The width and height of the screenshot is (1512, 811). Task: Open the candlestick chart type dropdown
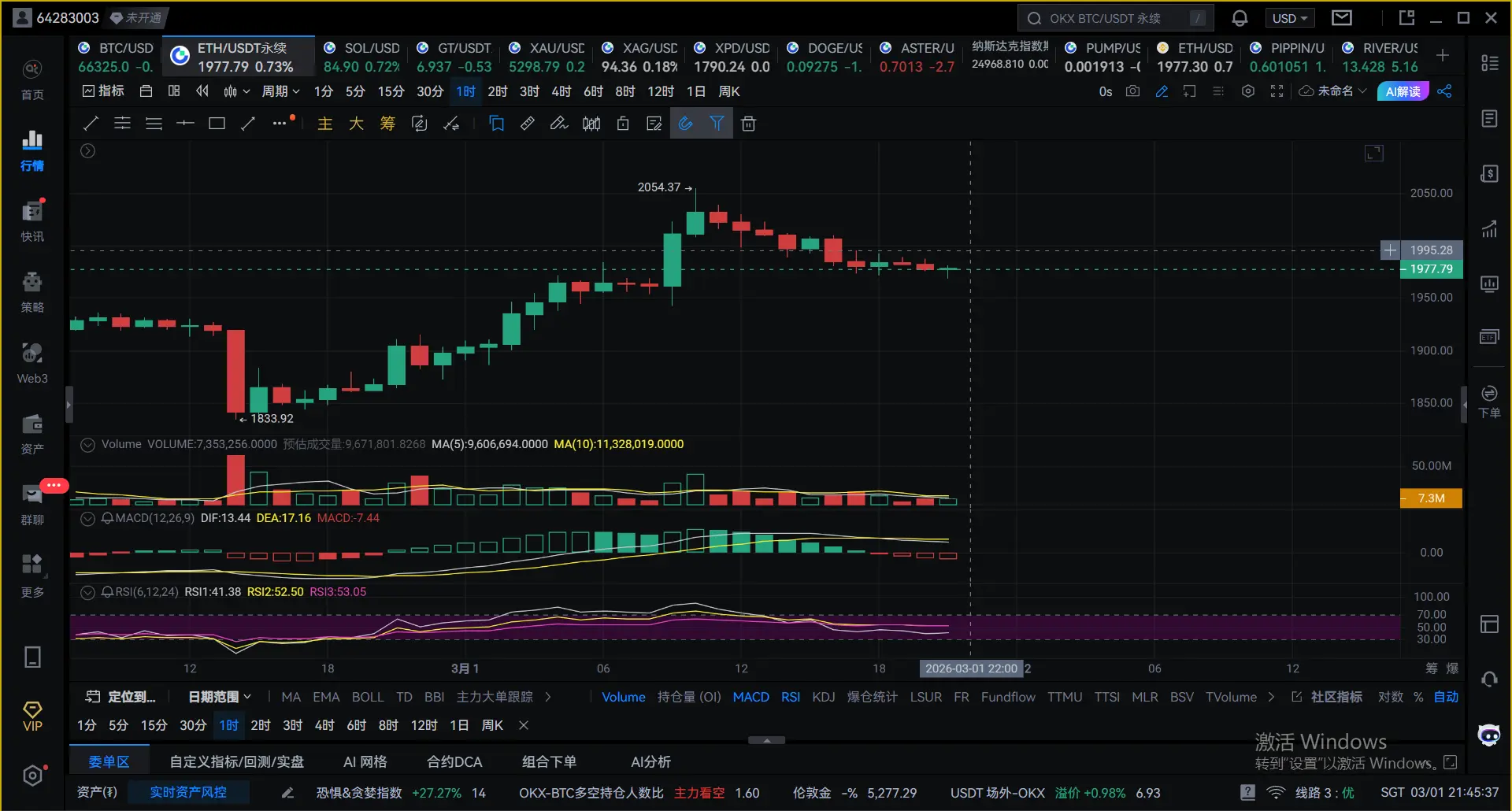236,91
